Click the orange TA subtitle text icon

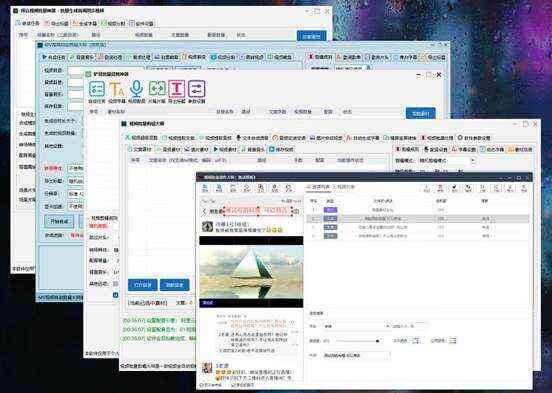point(117,89)
